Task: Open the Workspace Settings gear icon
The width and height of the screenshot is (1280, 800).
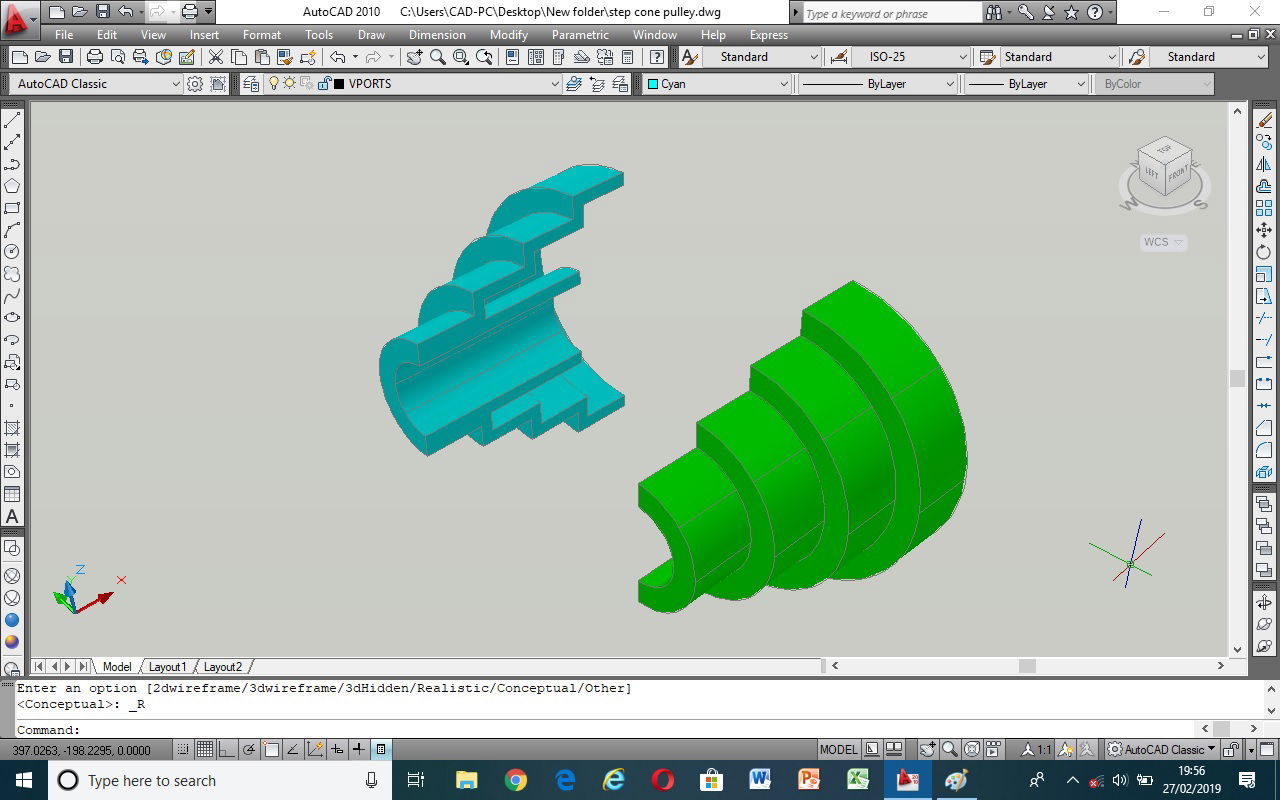Action: (x=195, y=84)
